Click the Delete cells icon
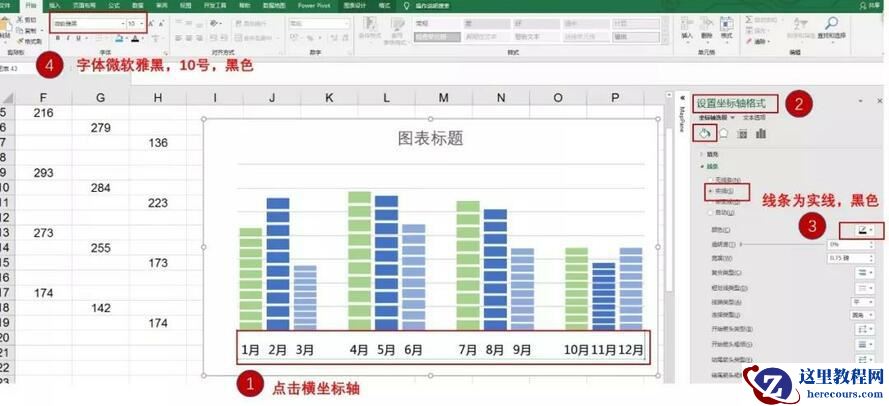This screenshot has width=889, height=406. click(x=706, y=24)
